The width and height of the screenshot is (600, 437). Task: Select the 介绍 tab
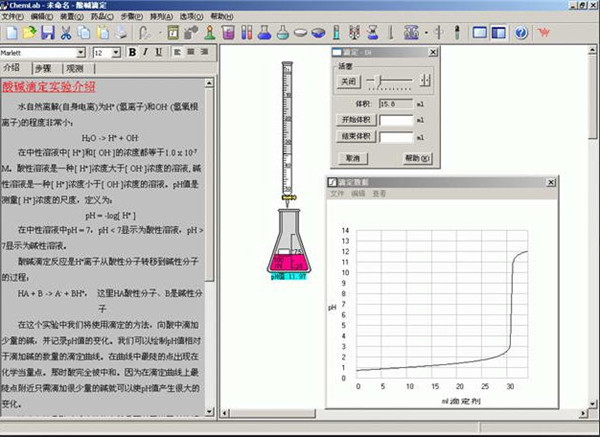tap(12, 68)
